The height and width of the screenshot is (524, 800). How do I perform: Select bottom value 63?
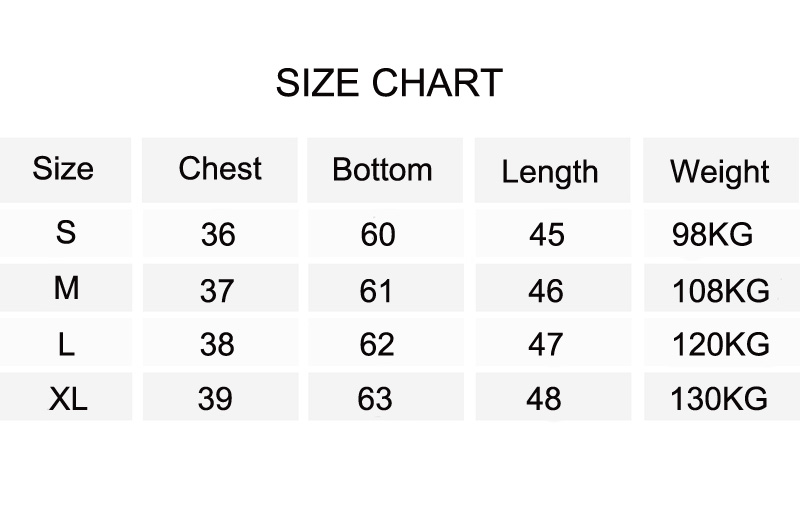(x=375, y=398)
